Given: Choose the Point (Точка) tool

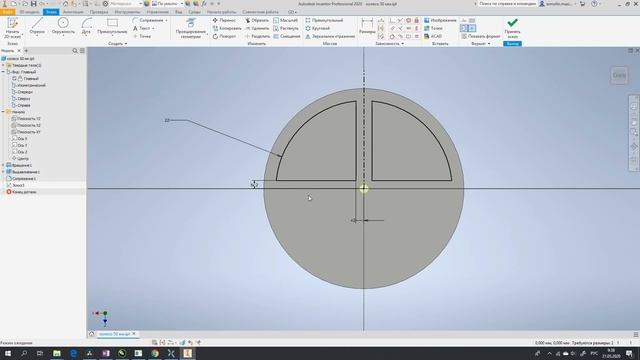Looking at the screenshot, I should (x=142, y=36).
